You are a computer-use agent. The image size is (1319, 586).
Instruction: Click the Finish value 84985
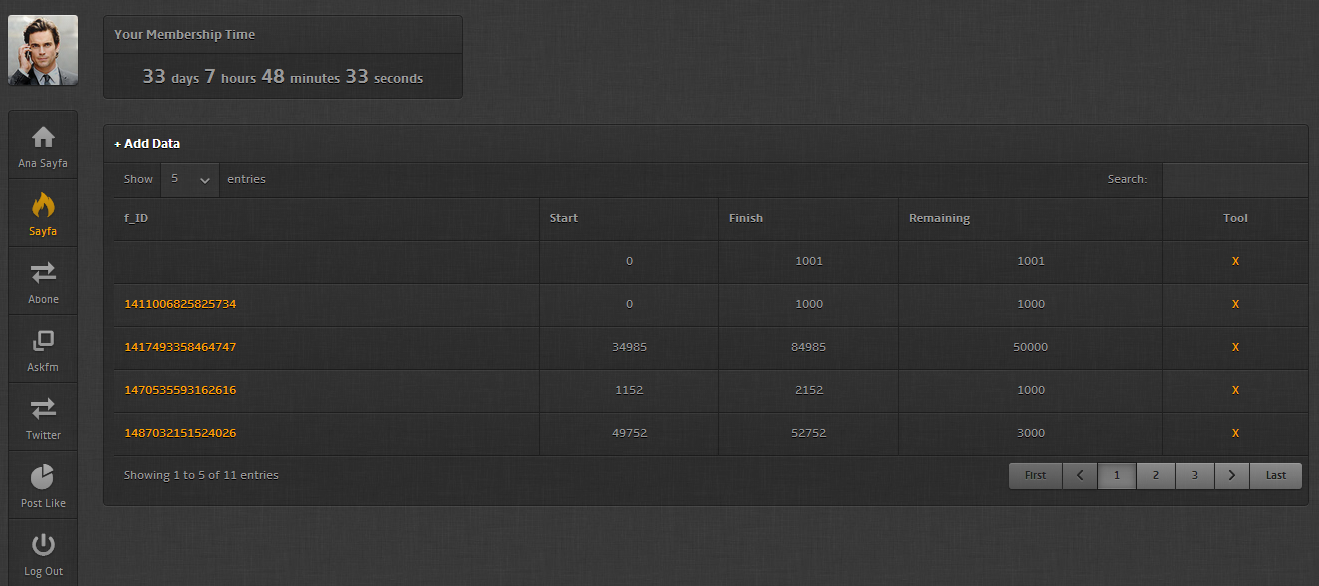coord(808,347)
